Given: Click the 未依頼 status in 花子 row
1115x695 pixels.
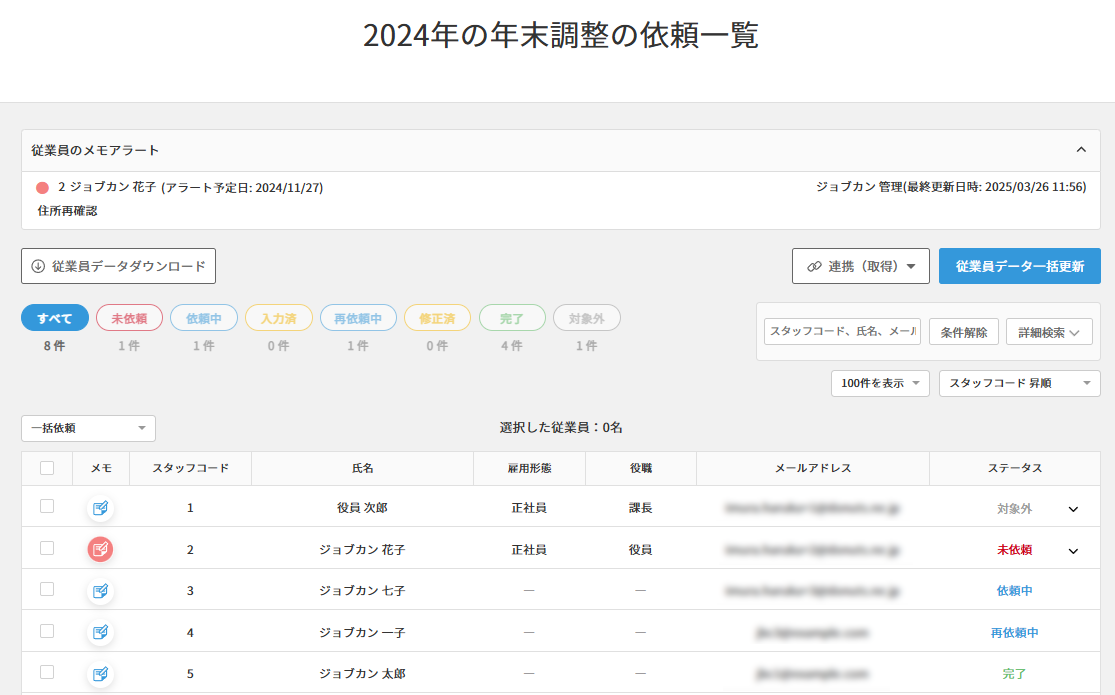Looking at the screenshot, I should point(1015,550).
